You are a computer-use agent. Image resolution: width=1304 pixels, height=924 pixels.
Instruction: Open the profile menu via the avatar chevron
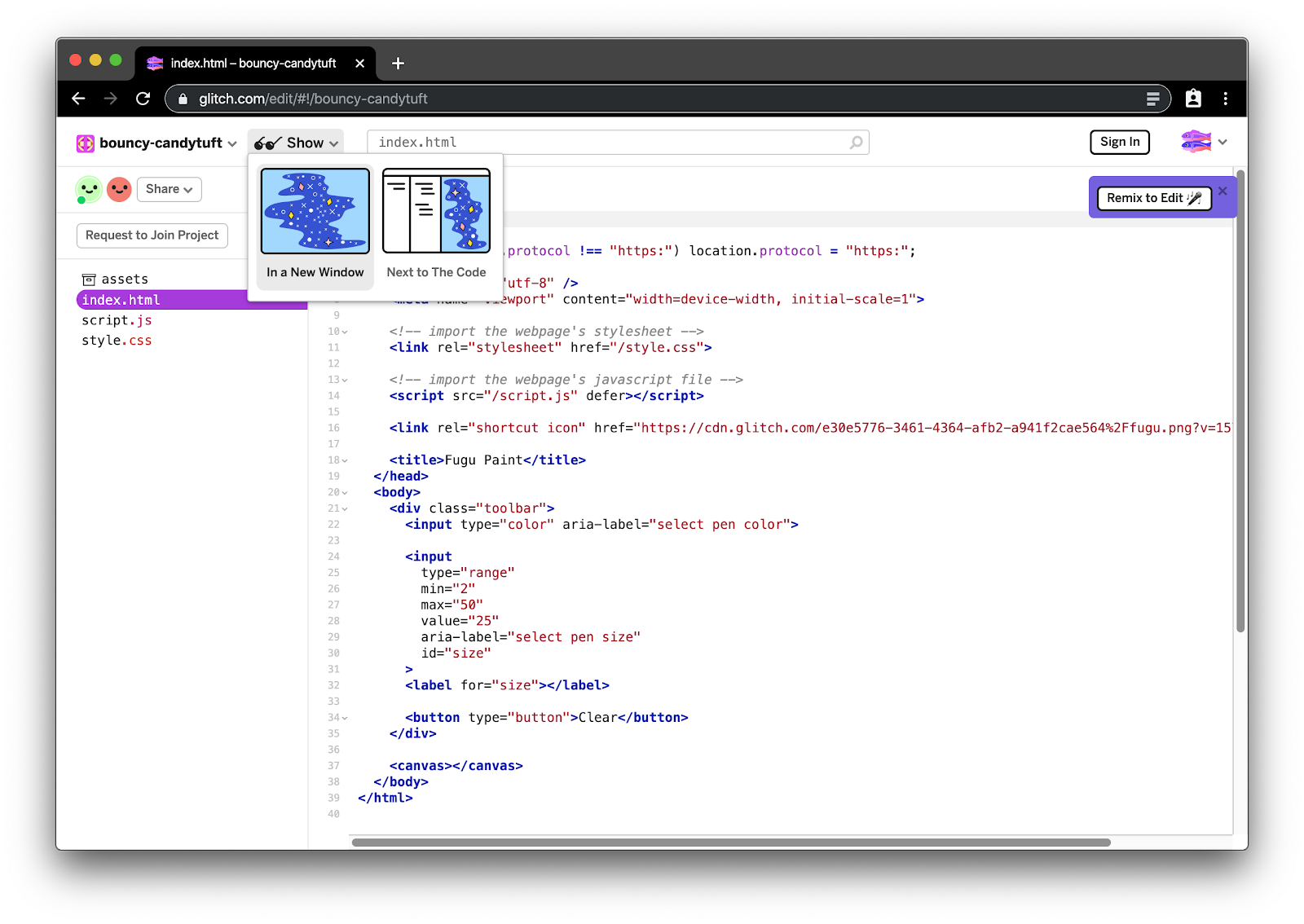pyautogui.click(x=1222, y=142)
